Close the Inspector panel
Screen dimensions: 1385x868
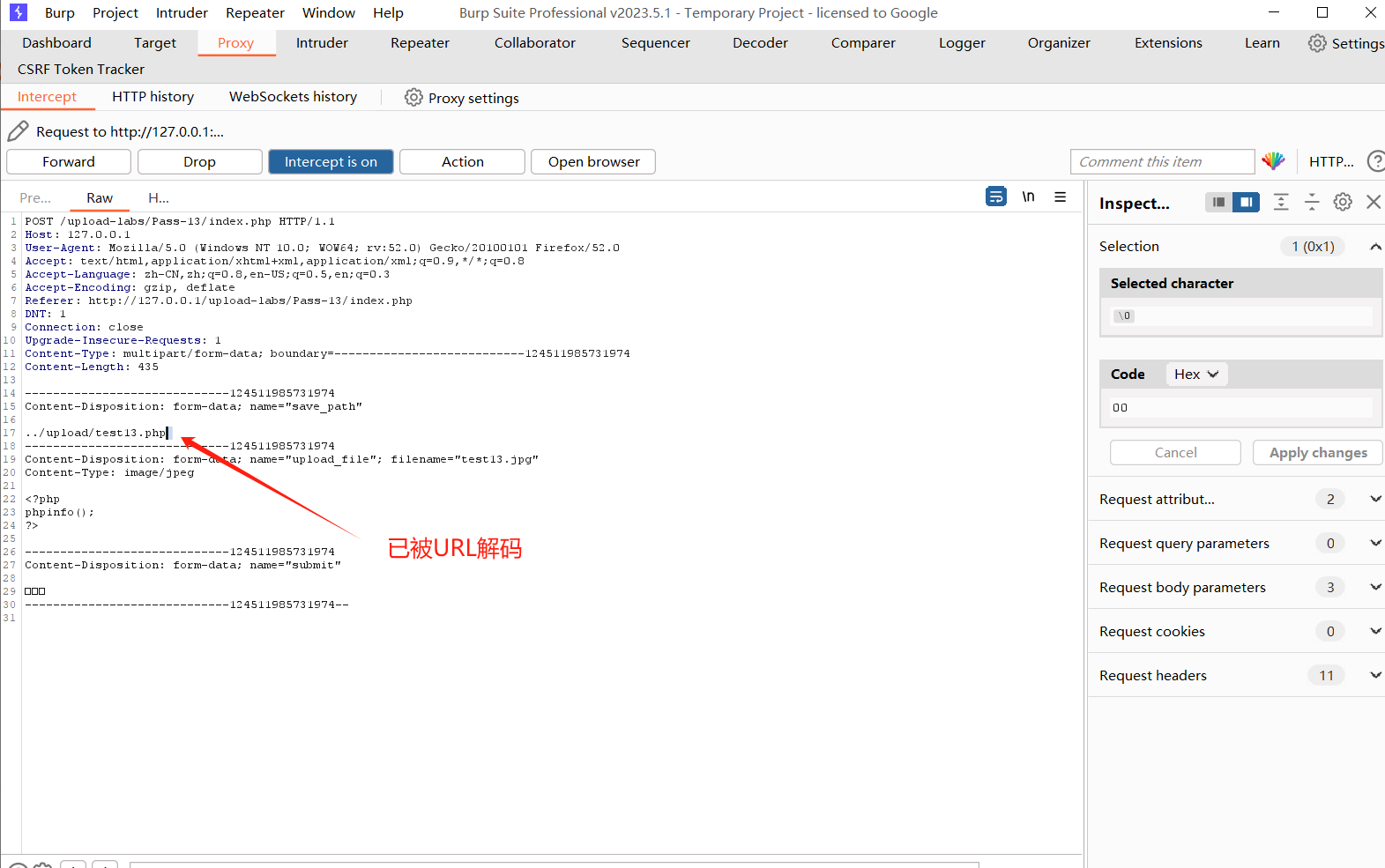[x=1374, y=202]
